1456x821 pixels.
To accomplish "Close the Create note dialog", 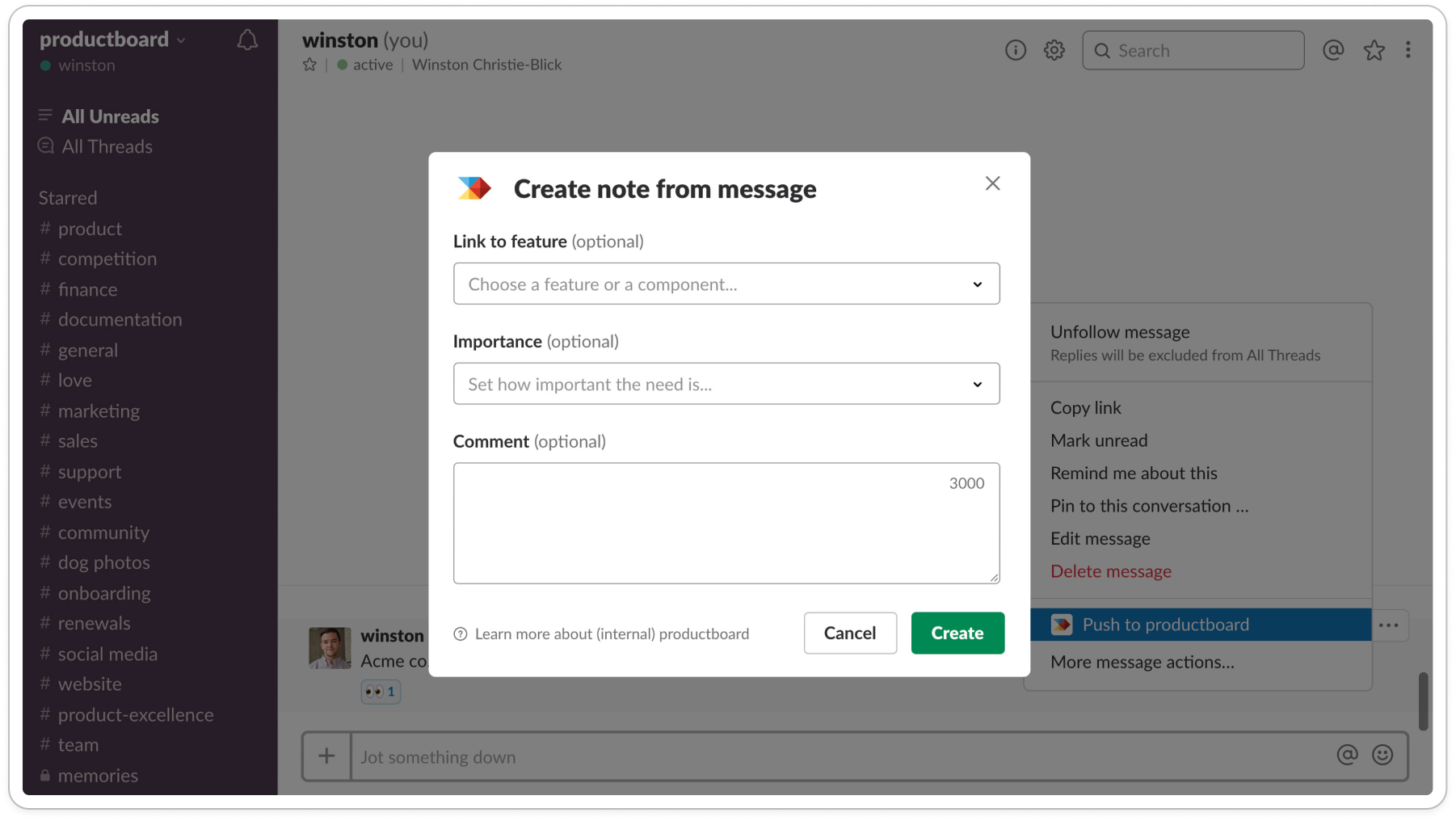I will 992,183.
